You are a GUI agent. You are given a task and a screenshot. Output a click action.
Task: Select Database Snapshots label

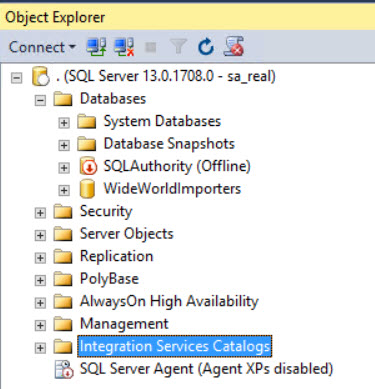[169, 144]
